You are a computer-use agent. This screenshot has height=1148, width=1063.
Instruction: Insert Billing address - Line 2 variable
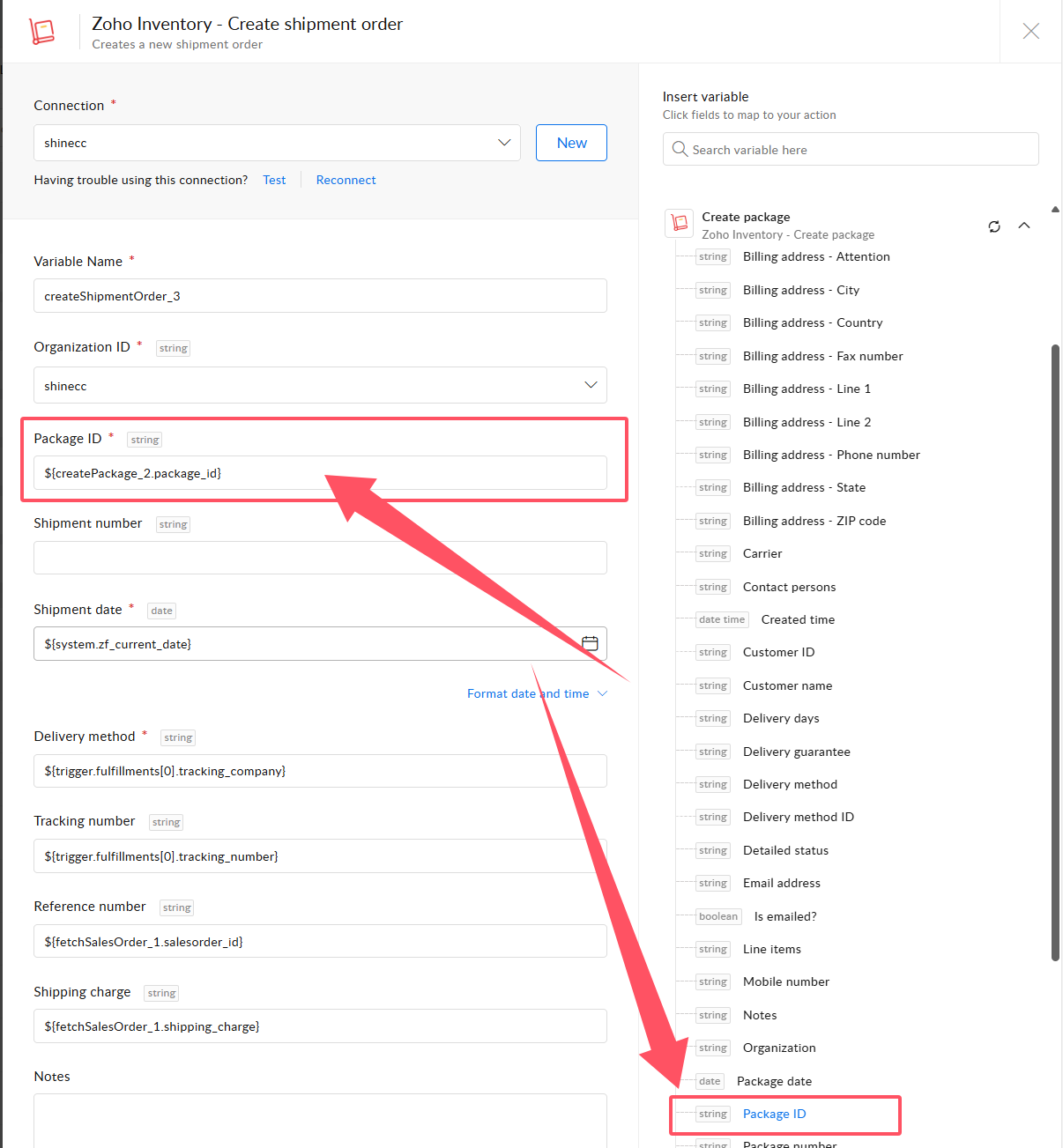[x=807, y=422]
